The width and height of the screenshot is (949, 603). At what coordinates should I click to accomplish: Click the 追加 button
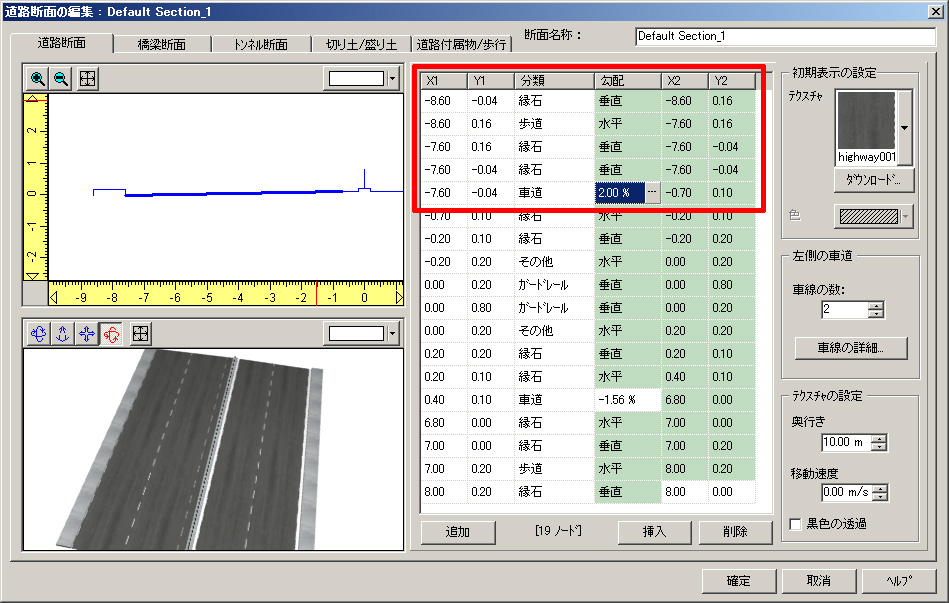[x=457, y=532]
